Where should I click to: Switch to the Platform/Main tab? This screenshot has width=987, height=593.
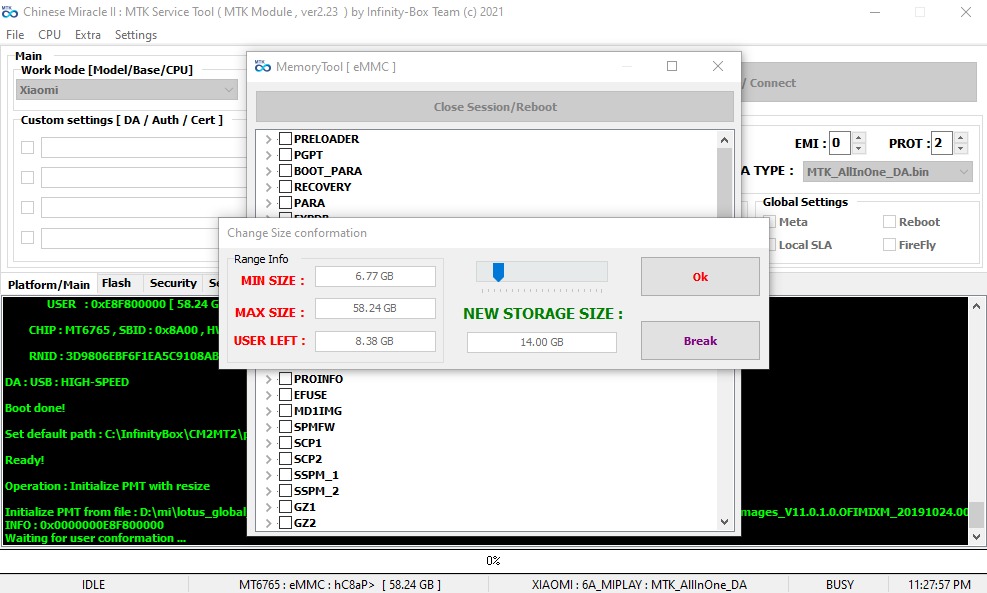[x=48, y=285]
